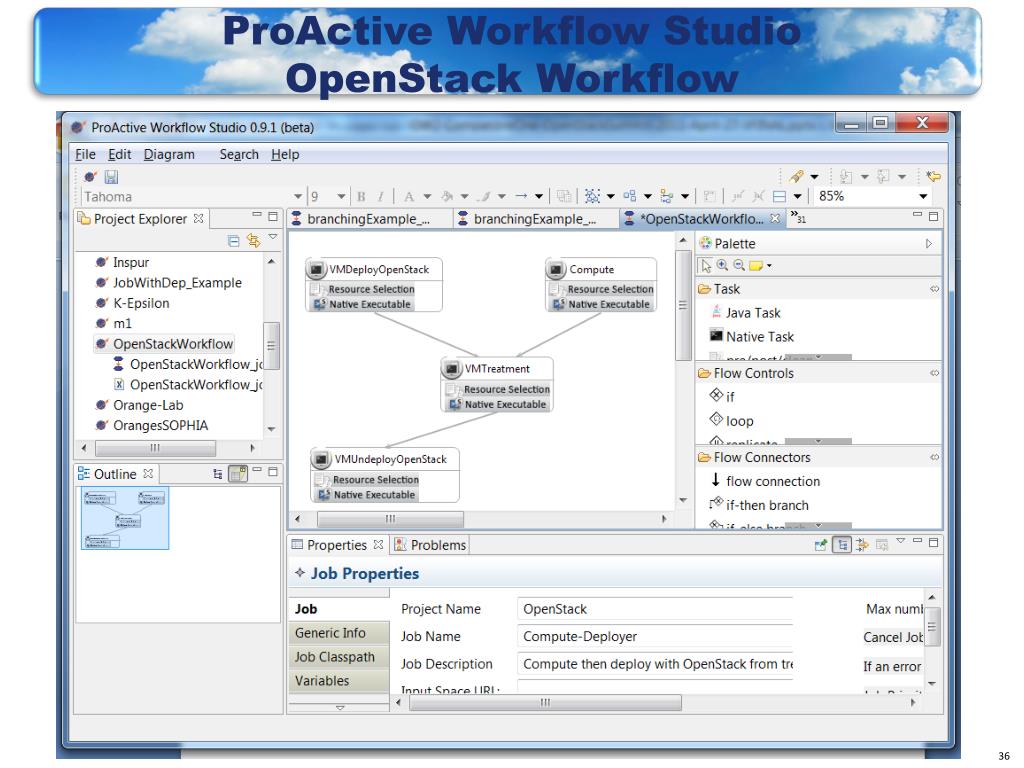
Task: Click the Select All nodes toolbar icon
Action: [x=592, y=196]
